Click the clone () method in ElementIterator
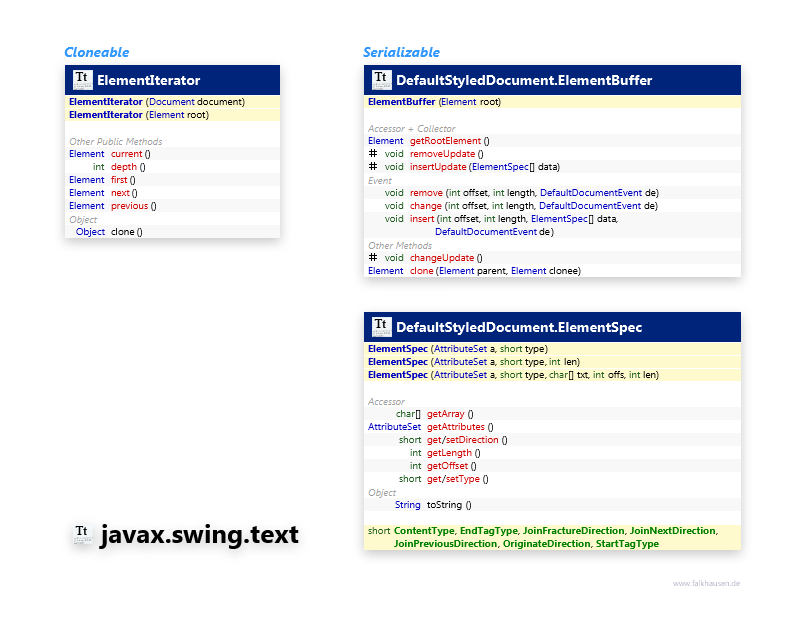The height and width of the screenshot is (629, 797). tap(127, 231)
